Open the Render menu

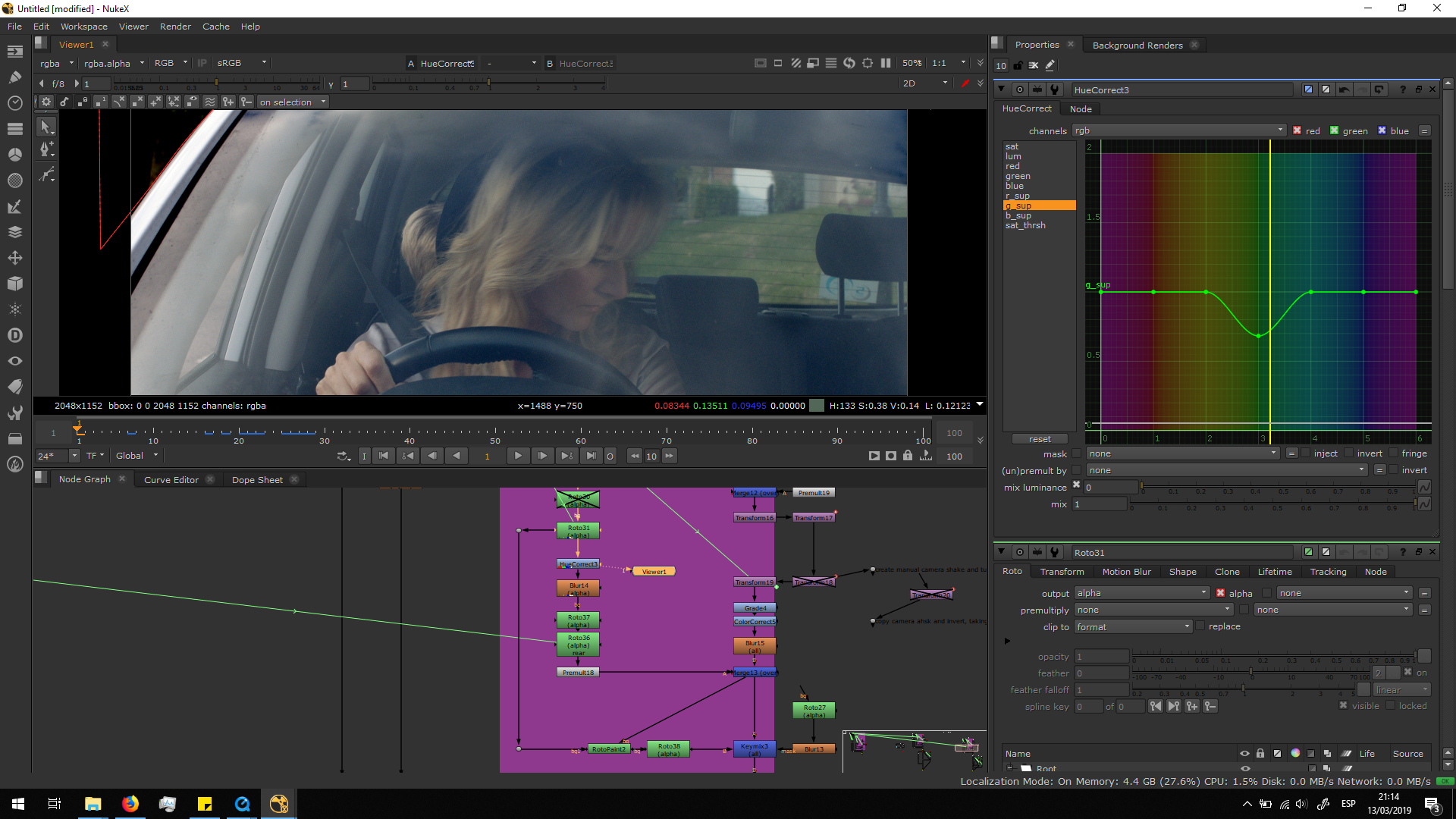tap(175, 27)
